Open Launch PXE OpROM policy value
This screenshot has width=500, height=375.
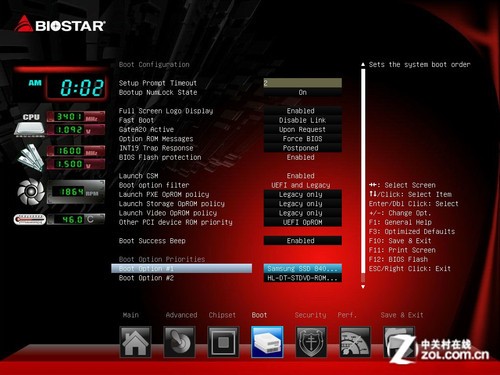point(303,194)
